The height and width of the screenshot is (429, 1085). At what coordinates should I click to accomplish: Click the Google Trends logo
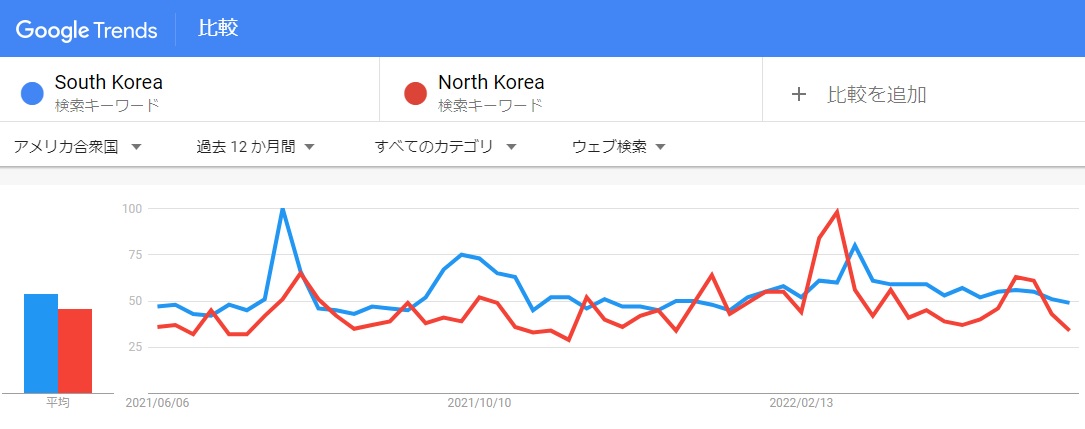coord(86,30)
